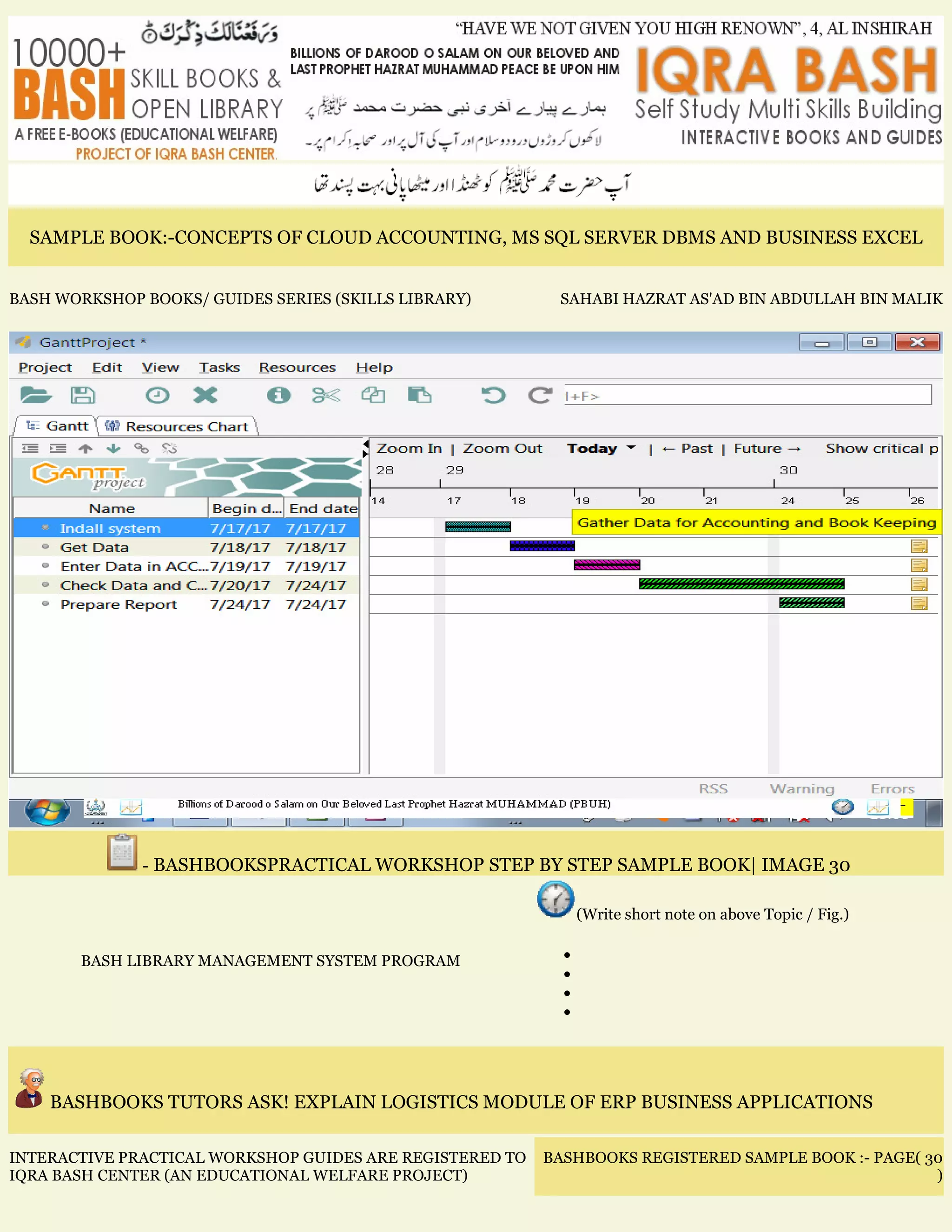The width and height of the screenshot is (952, 1232).
Task: Delete task using the X toolbar icon
Action: pos(205,395)
